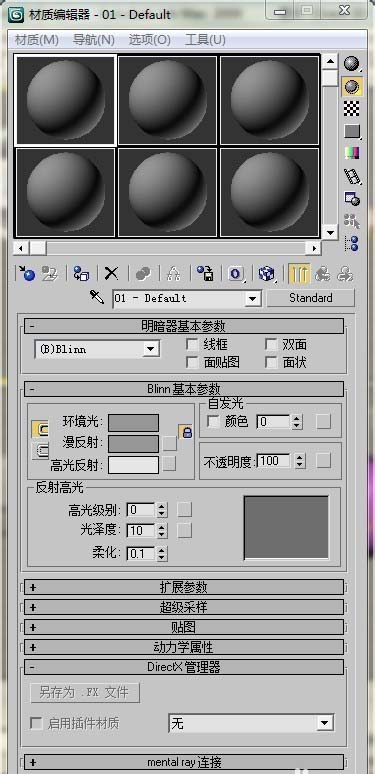Click the Make Preview film icon
The image size is (375, 774).
point(352,176)
